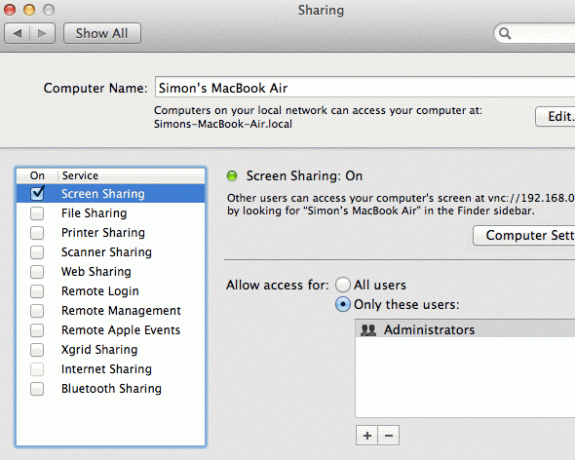Click the Administrators group icon
The width and height of the screenshot is (575, 460).
coord(368,330)
